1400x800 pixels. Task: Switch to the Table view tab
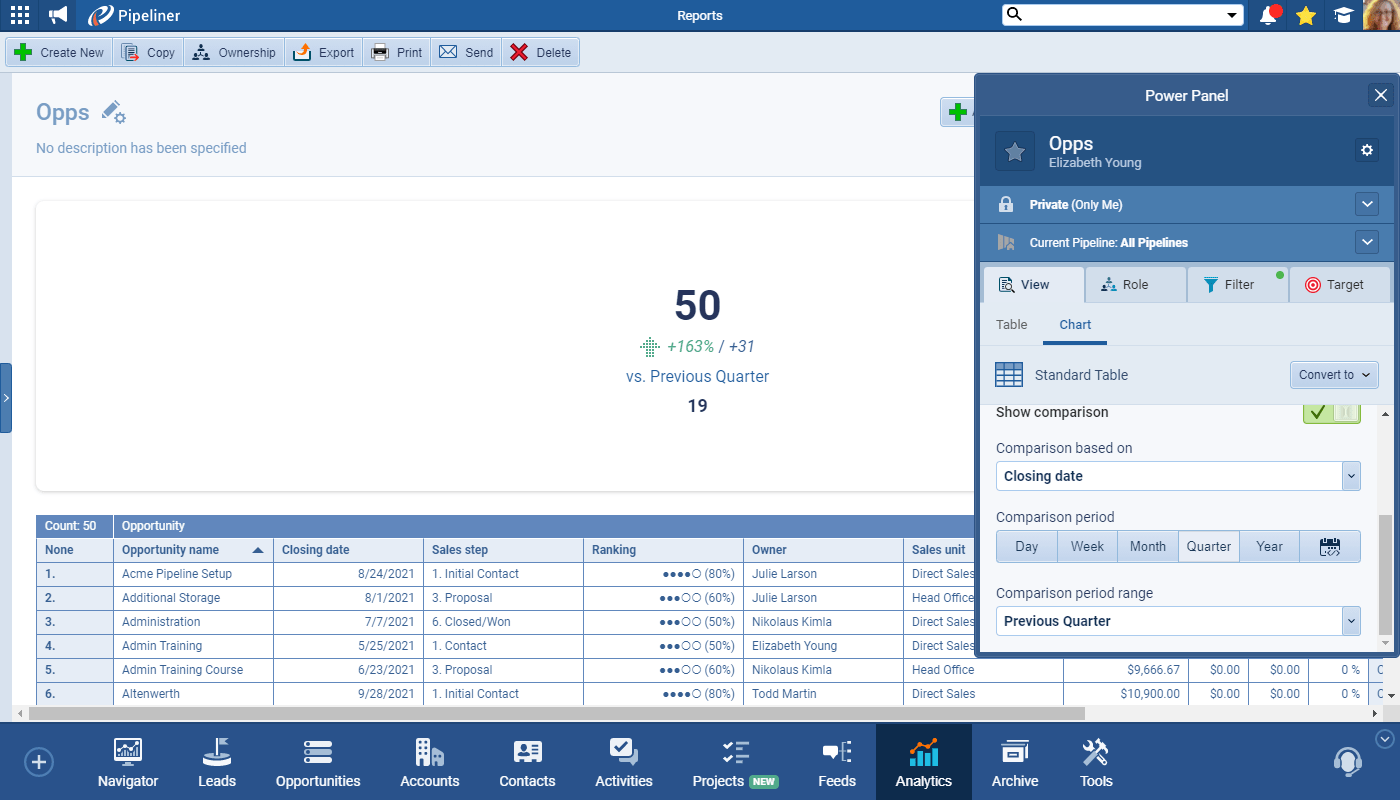[1011, 324]
